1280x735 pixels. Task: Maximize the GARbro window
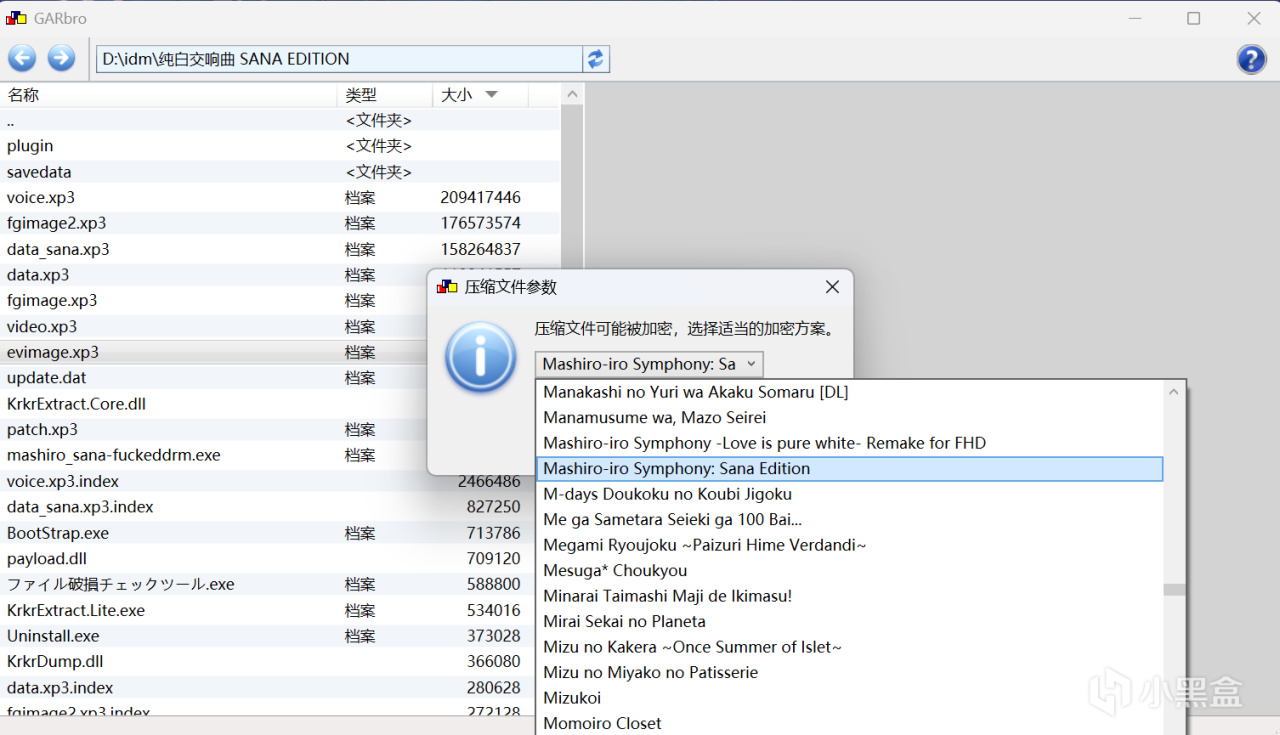[x=1194, y=18]
